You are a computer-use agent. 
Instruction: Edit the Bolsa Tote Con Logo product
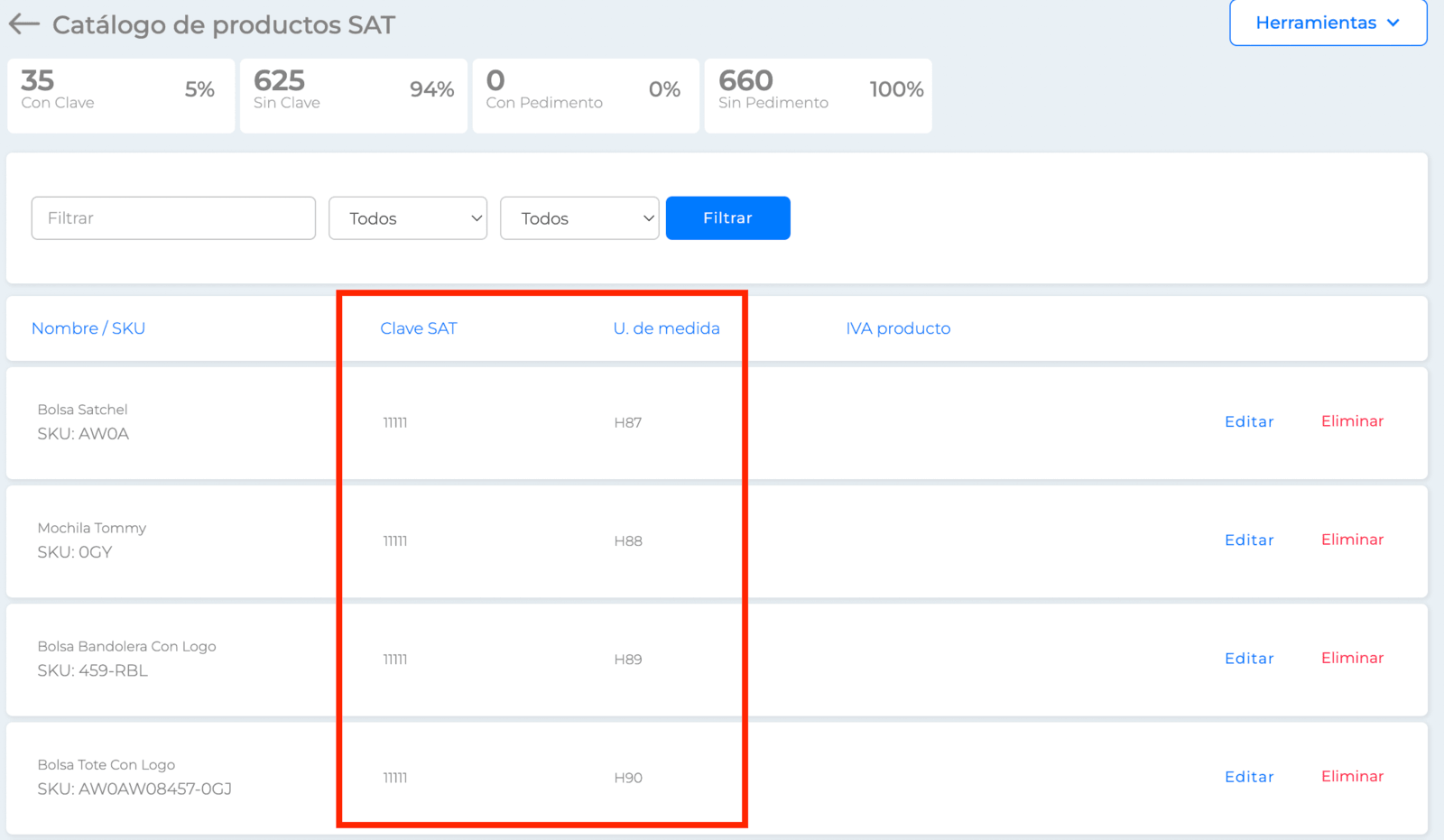click(1249, 776)
